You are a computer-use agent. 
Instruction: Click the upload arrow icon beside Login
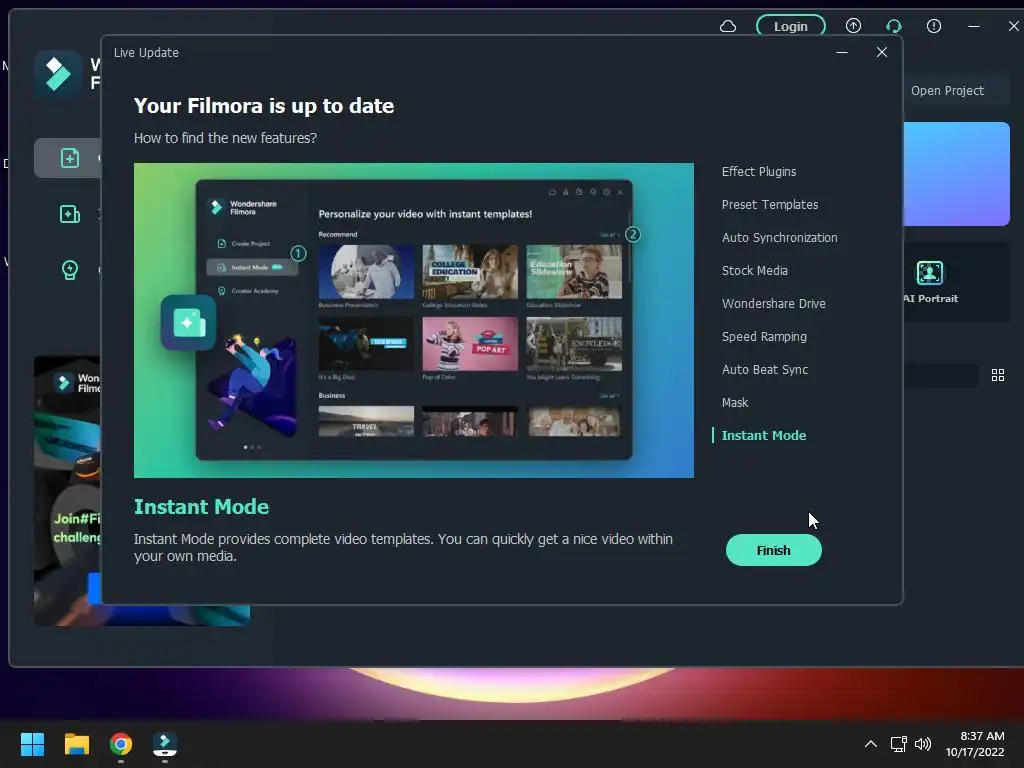pos(853,25)
